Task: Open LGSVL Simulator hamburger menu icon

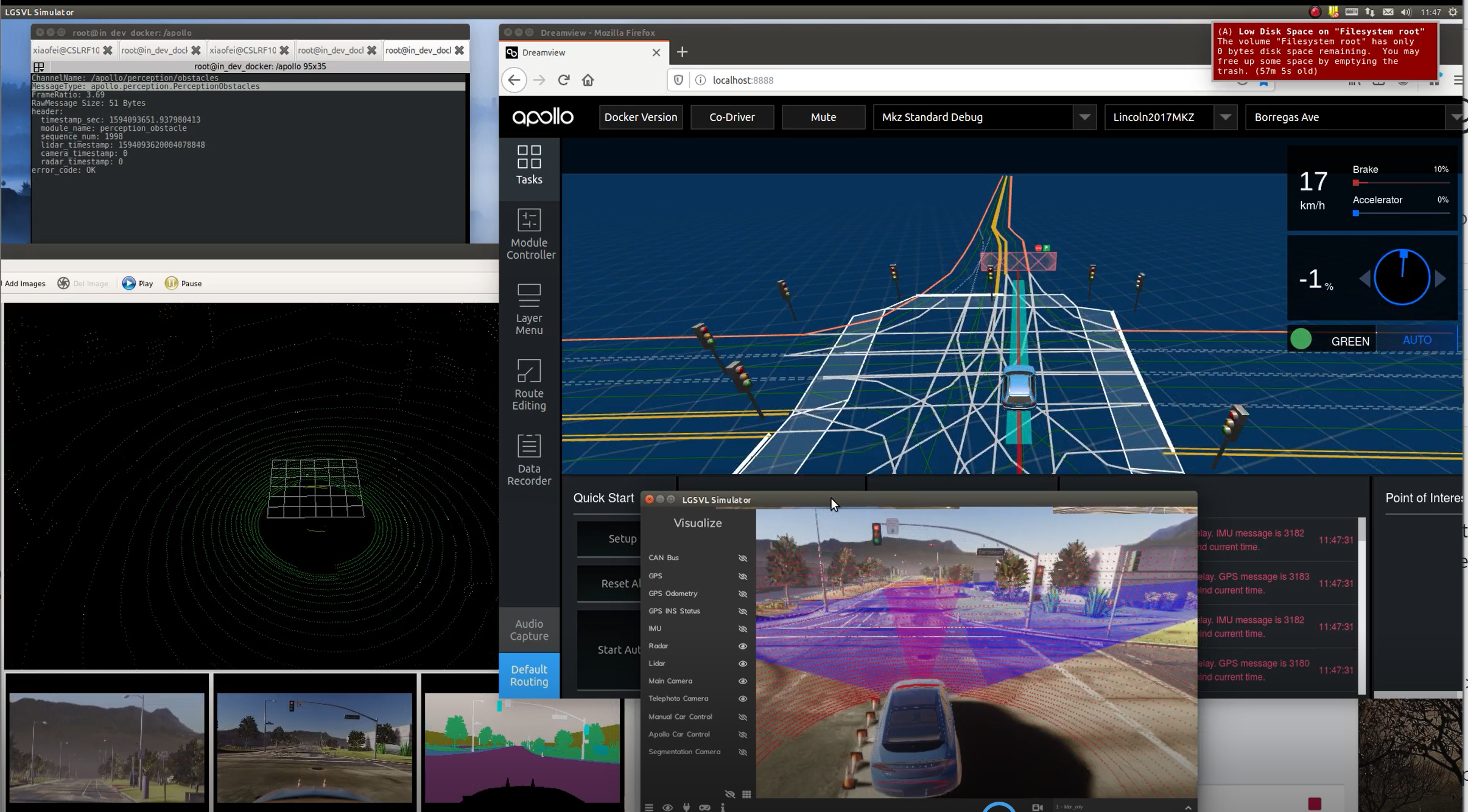Action: click(649, 807)
